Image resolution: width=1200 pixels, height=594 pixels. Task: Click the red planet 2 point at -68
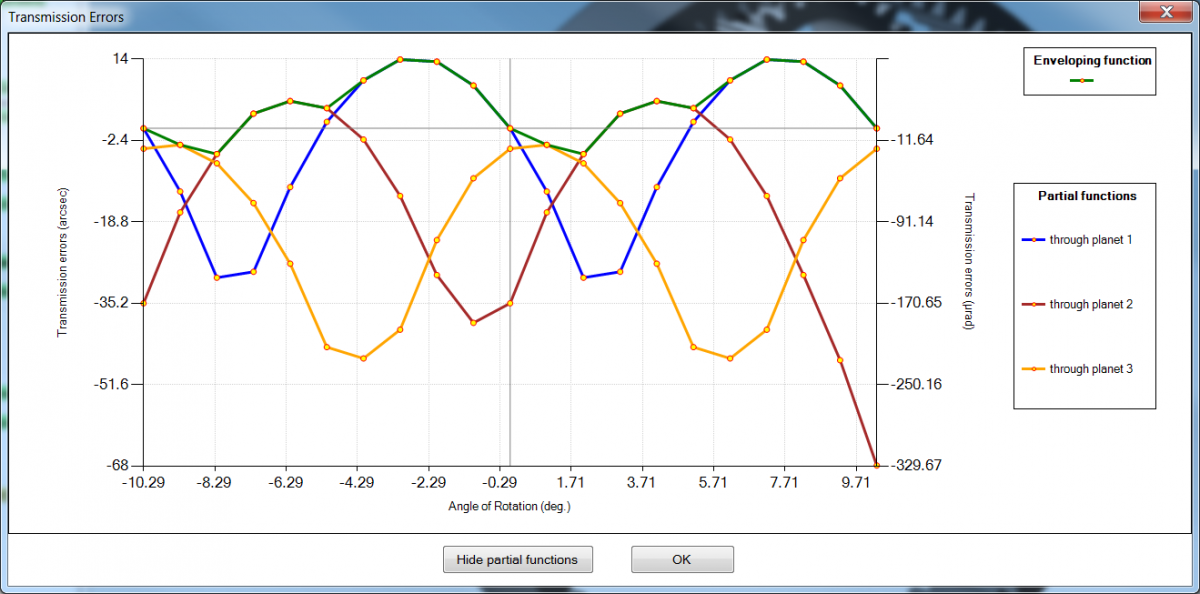tap(877, 465)
